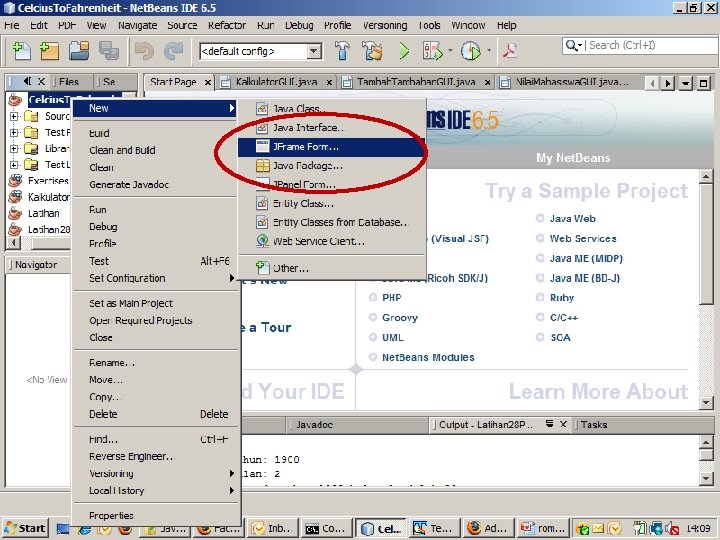Switch to KalkulatorGUI.java tab
Image resolution: width=720 pixels, height=540 pixels.
coord(276,82)
